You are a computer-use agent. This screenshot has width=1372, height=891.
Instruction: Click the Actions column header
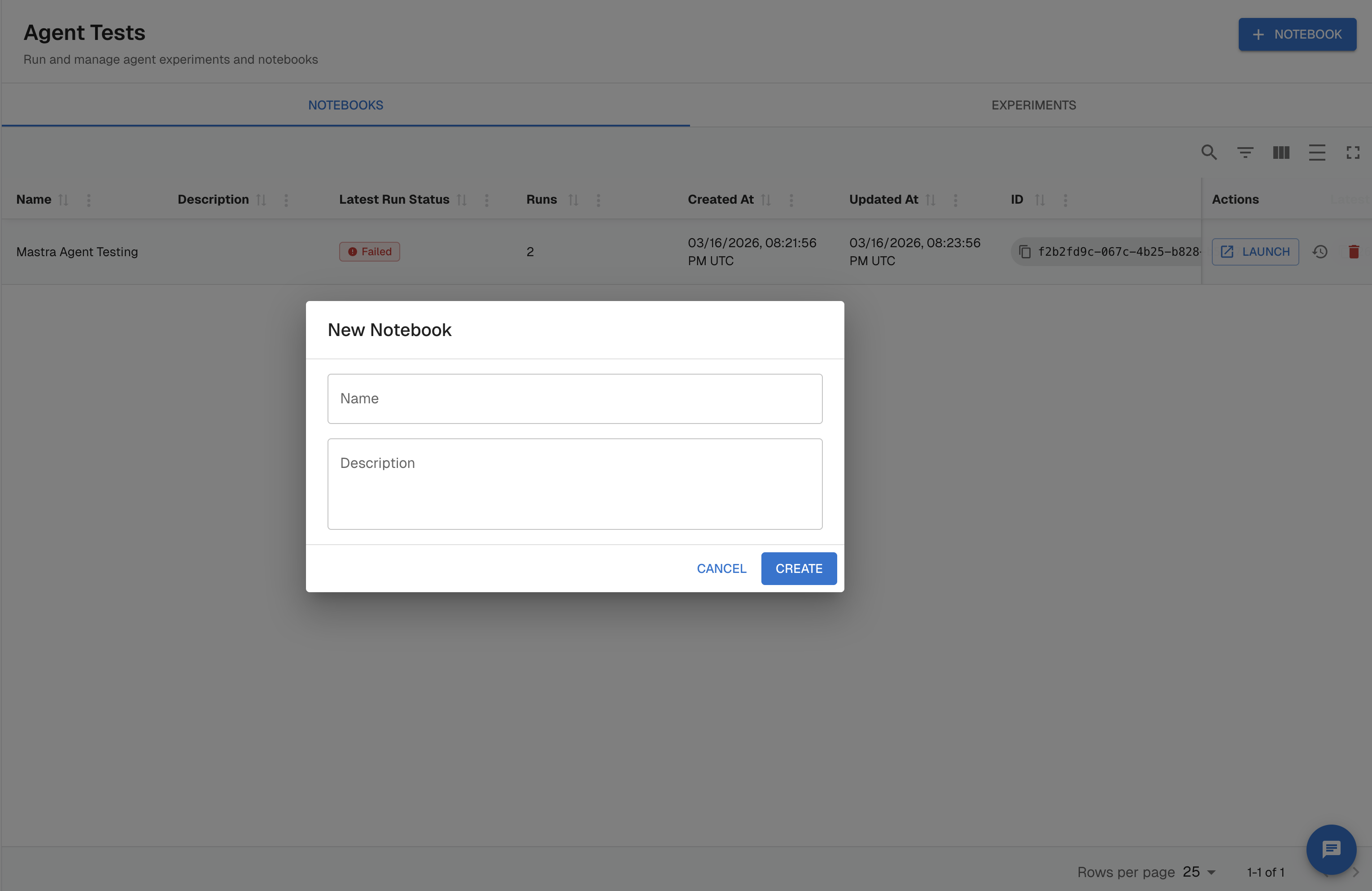[1235, 199]
